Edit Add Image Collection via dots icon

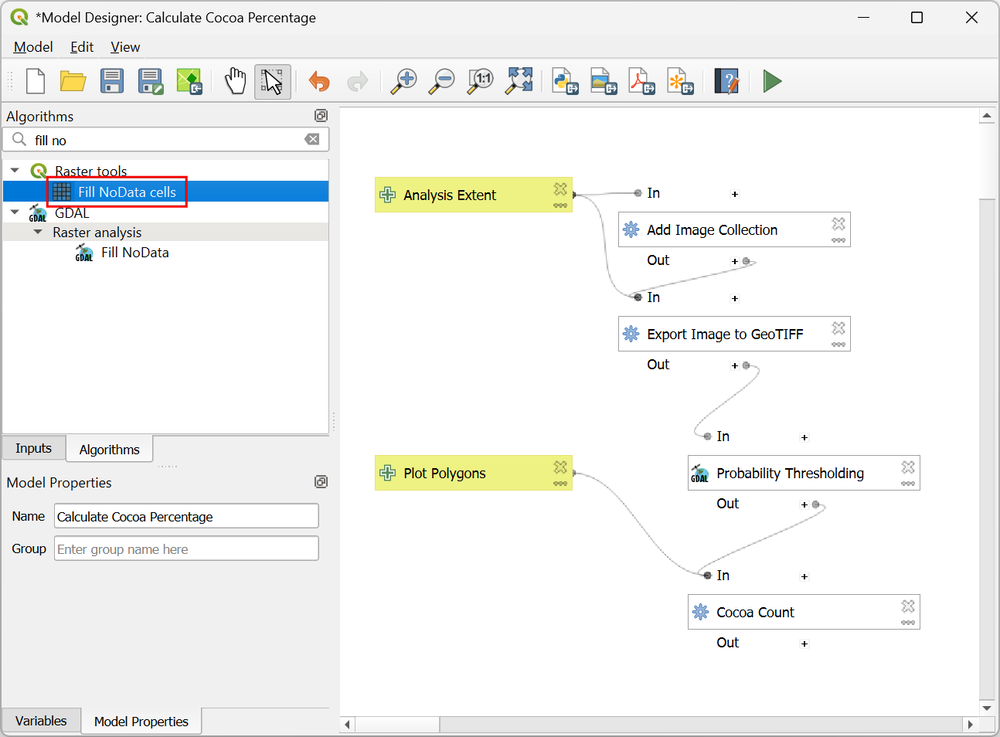(838, 240)
